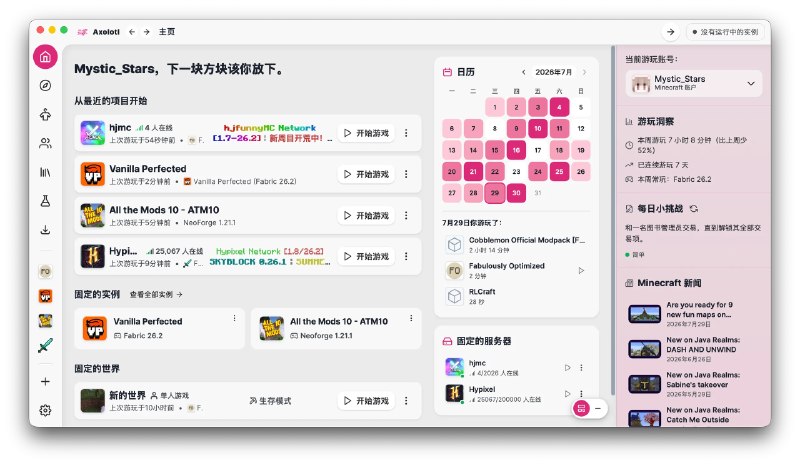Image resolution: width=800 pixels, height=465 pixels.
Task: Open the Discover compass icon in sidebar
Action: coord(45,86)
